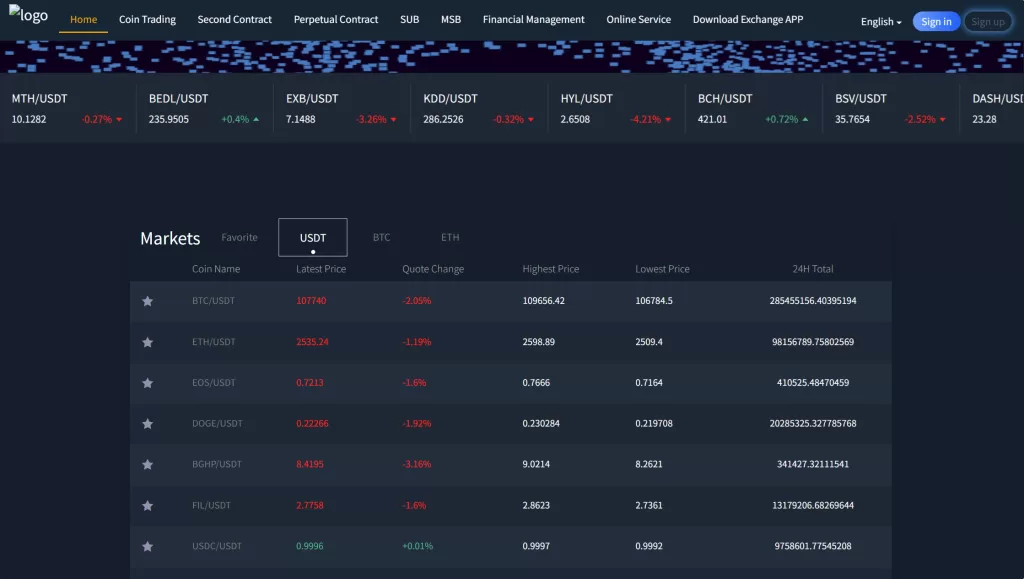Show the Favorite markets tab
This screenshot has width=1024, height=579.
[x=239, y=238]
